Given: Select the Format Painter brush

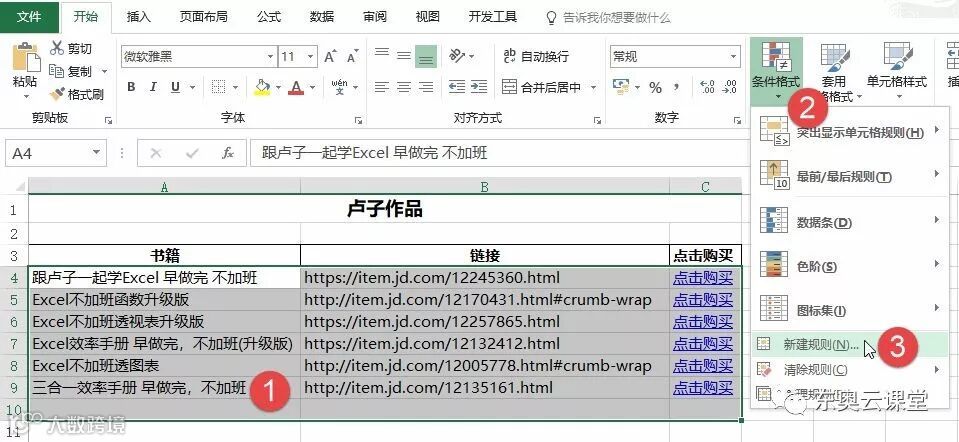Looking at the screenshot, I should tap(57, 94).
